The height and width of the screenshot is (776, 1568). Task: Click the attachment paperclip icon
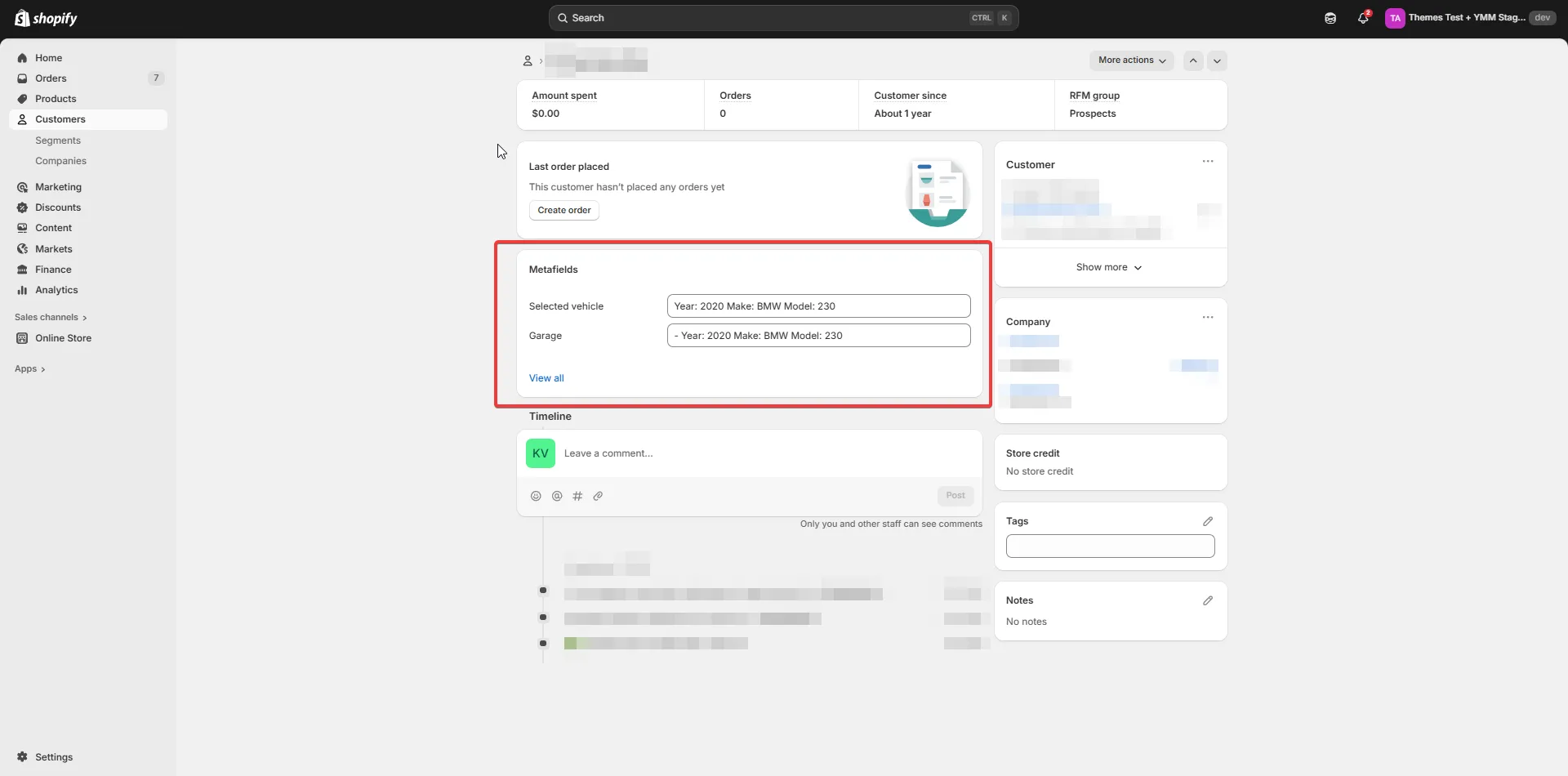click(x=598, y=496)
